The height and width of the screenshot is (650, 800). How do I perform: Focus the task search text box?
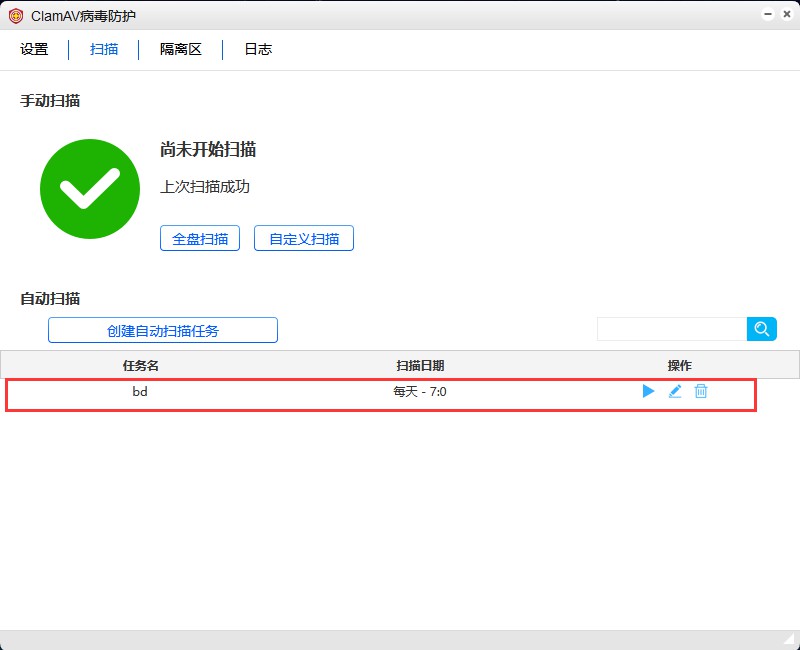[x=672, y=329]
